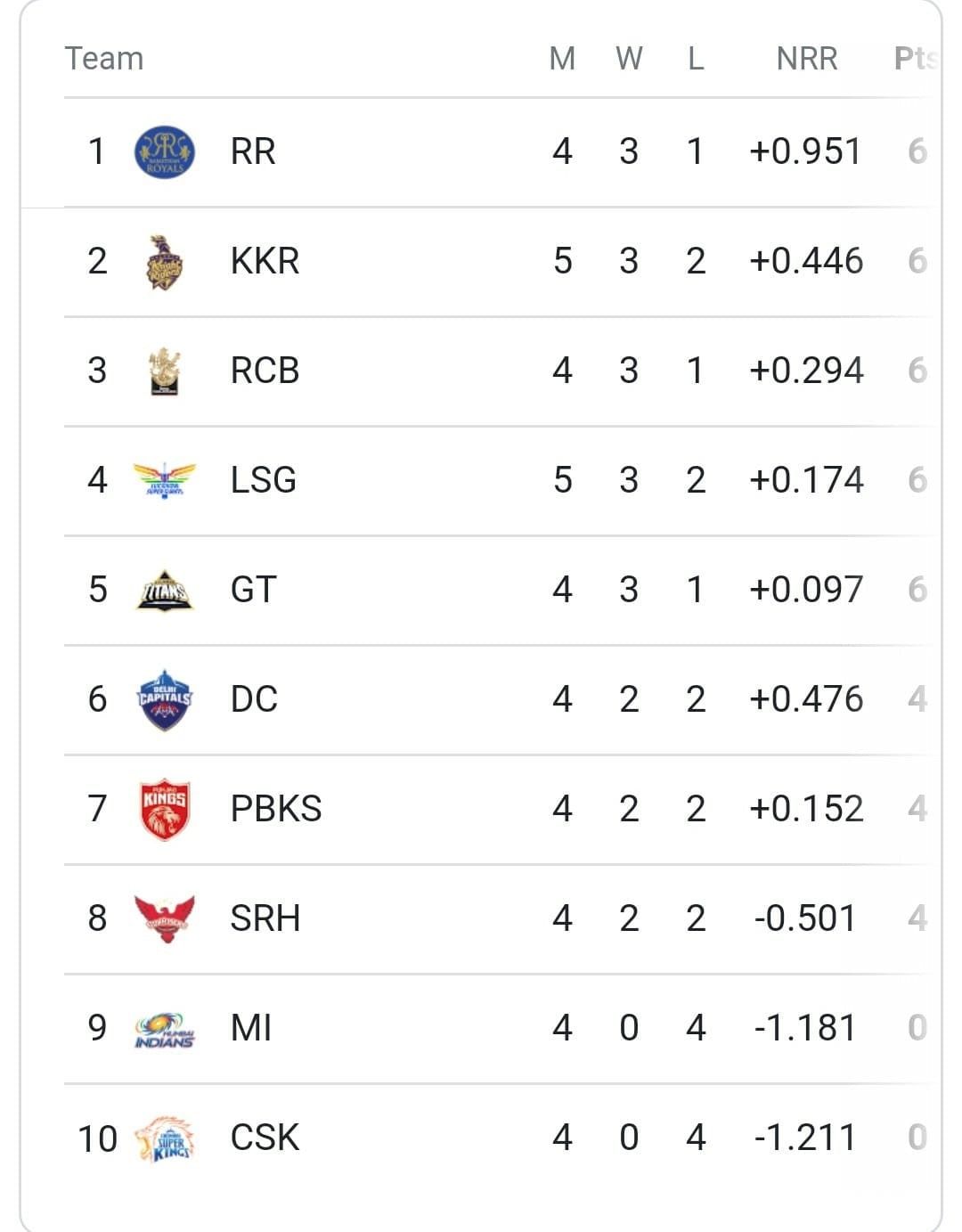Click DC's +0.476 net run rate
The width and height of the screenshot is (962, 1232).
click(x=806, y=699)
